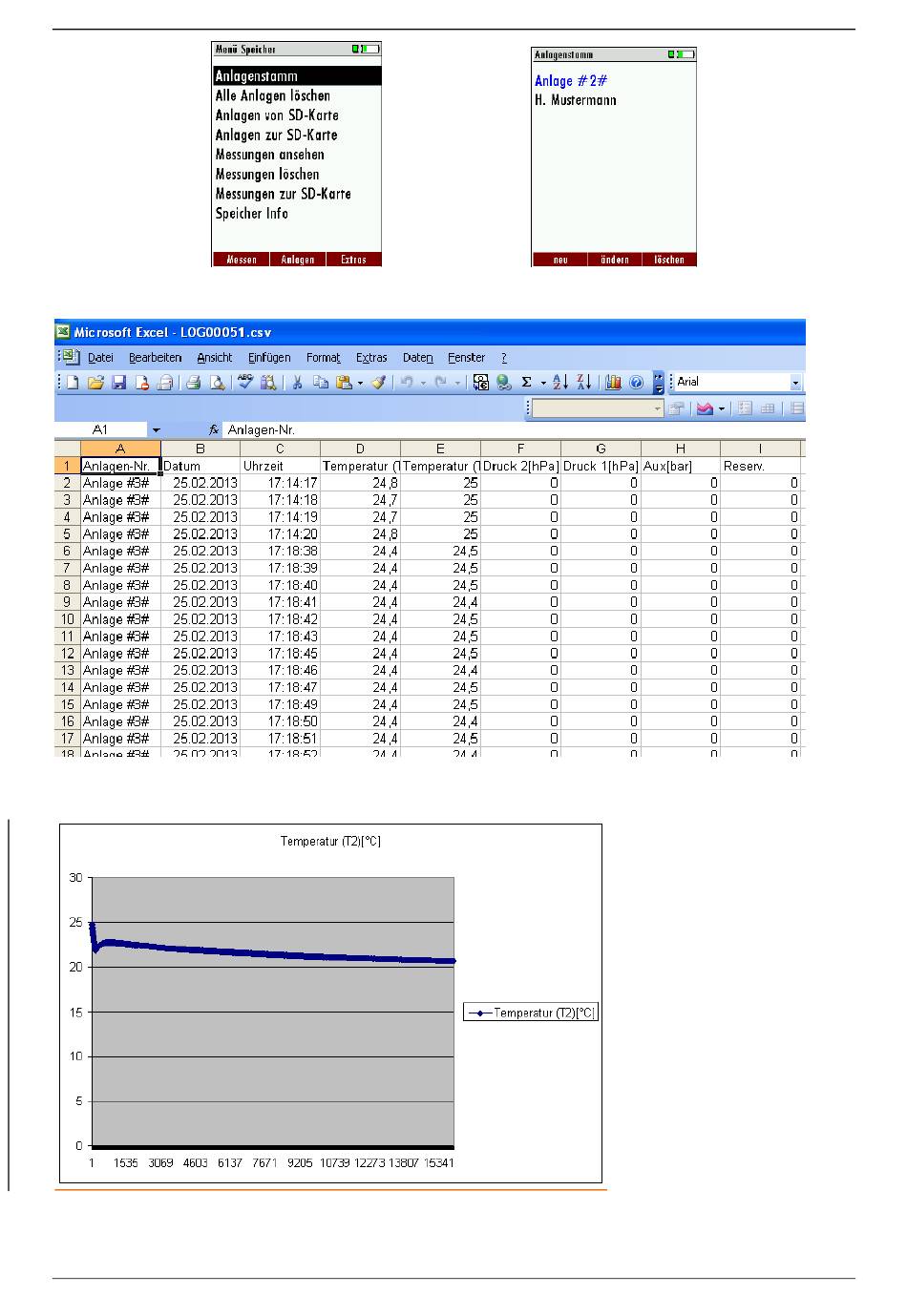Click the Print Preview icon

click(x=217, y=383)
